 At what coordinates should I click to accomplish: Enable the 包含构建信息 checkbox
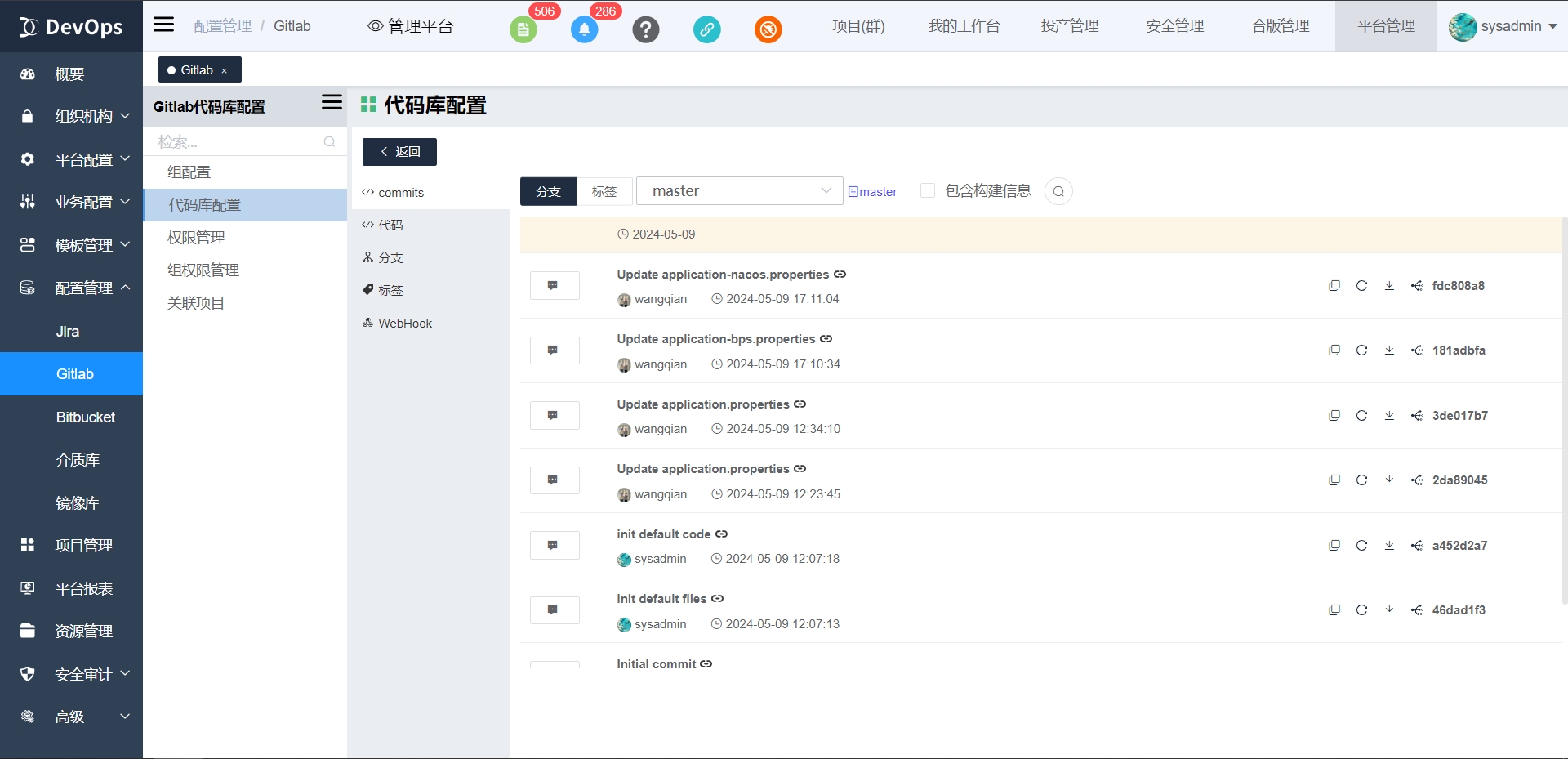pos(928,190)
